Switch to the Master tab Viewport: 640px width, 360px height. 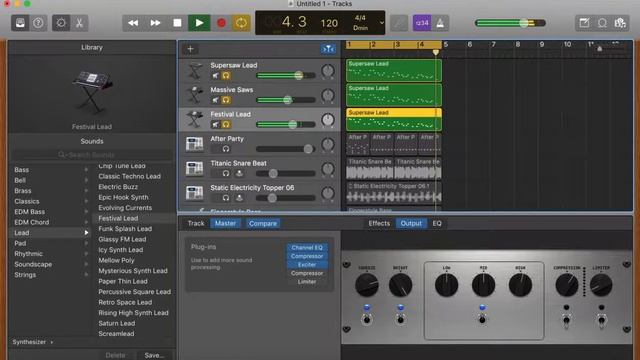tap(225, 223)
